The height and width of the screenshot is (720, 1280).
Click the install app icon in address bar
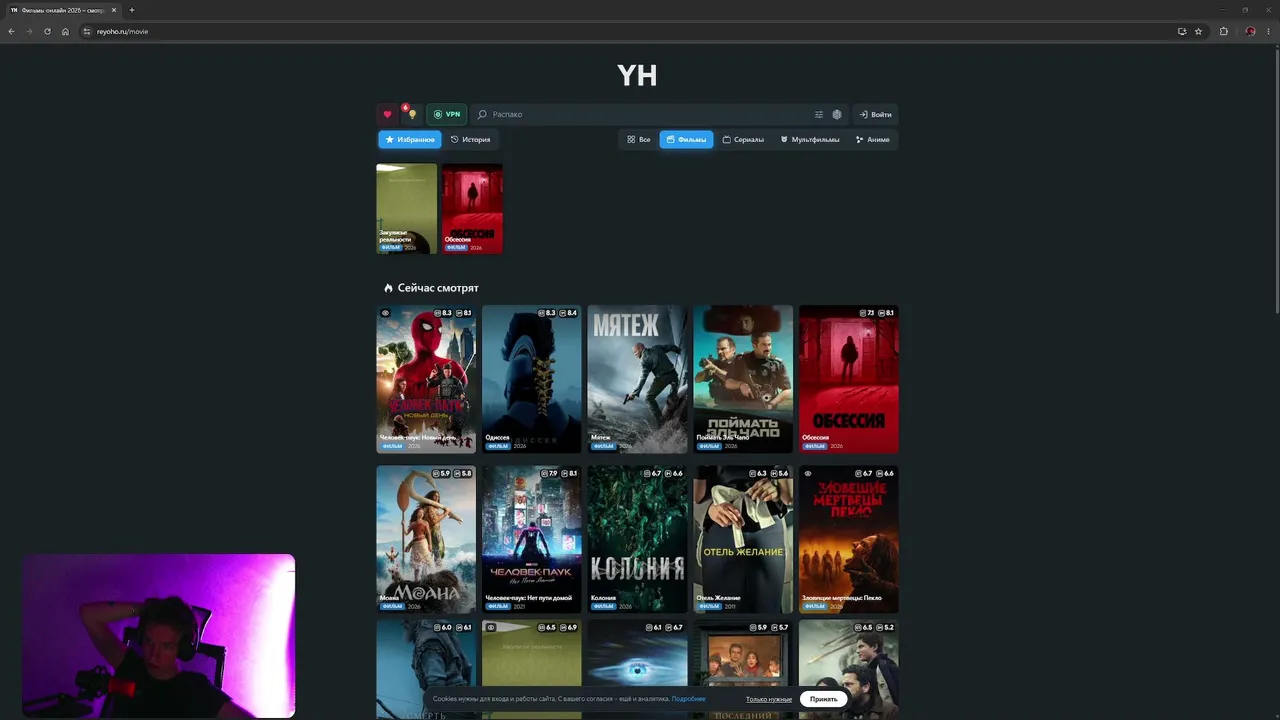(1182, 31)
